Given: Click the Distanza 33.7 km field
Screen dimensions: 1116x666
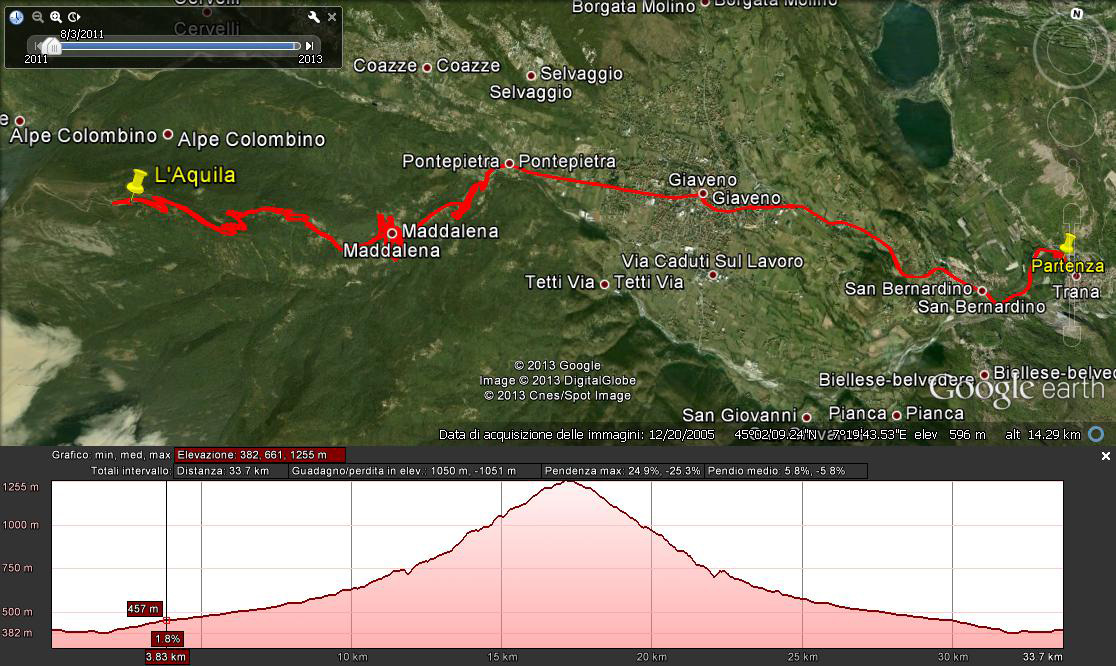Looking at the screenshot, I should [231, 471].
